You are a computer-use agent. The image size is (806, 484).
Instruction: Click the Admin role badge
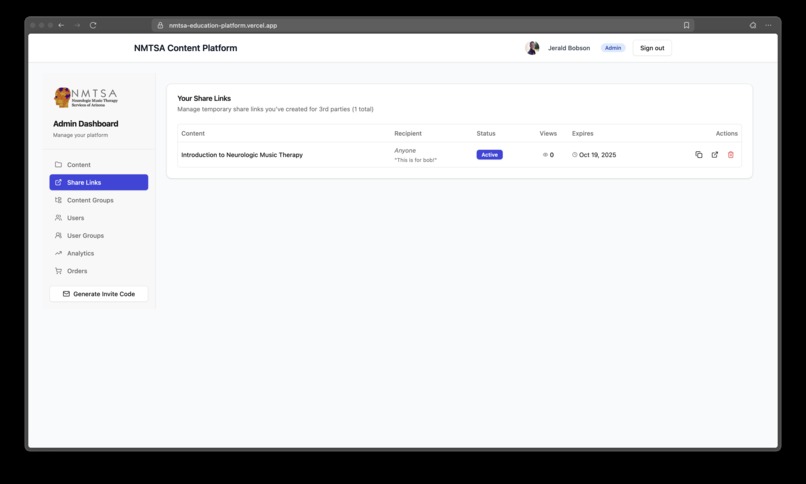point(613,48)
